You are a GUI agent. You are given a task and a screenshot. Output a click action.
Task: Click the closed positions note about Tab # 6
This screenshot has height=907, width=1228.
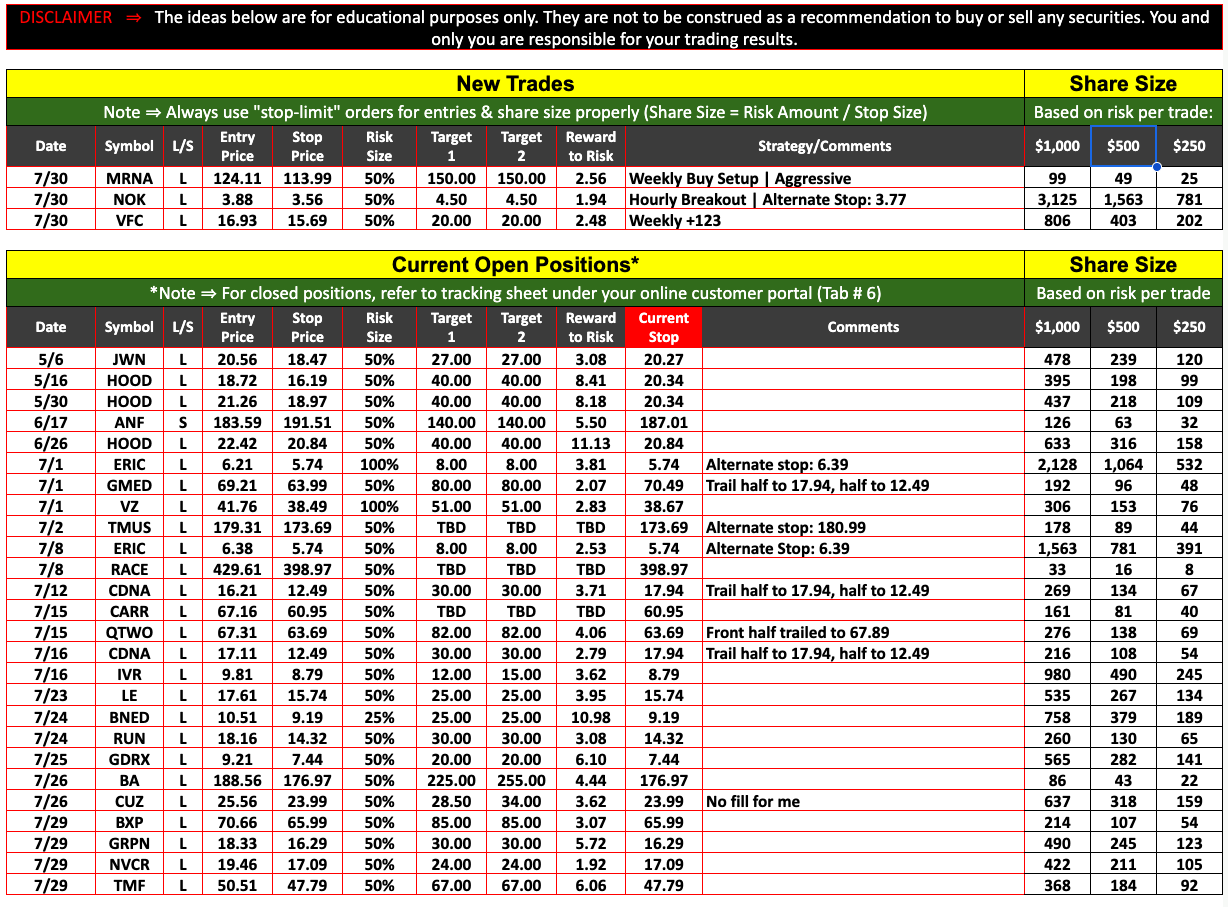515,293
